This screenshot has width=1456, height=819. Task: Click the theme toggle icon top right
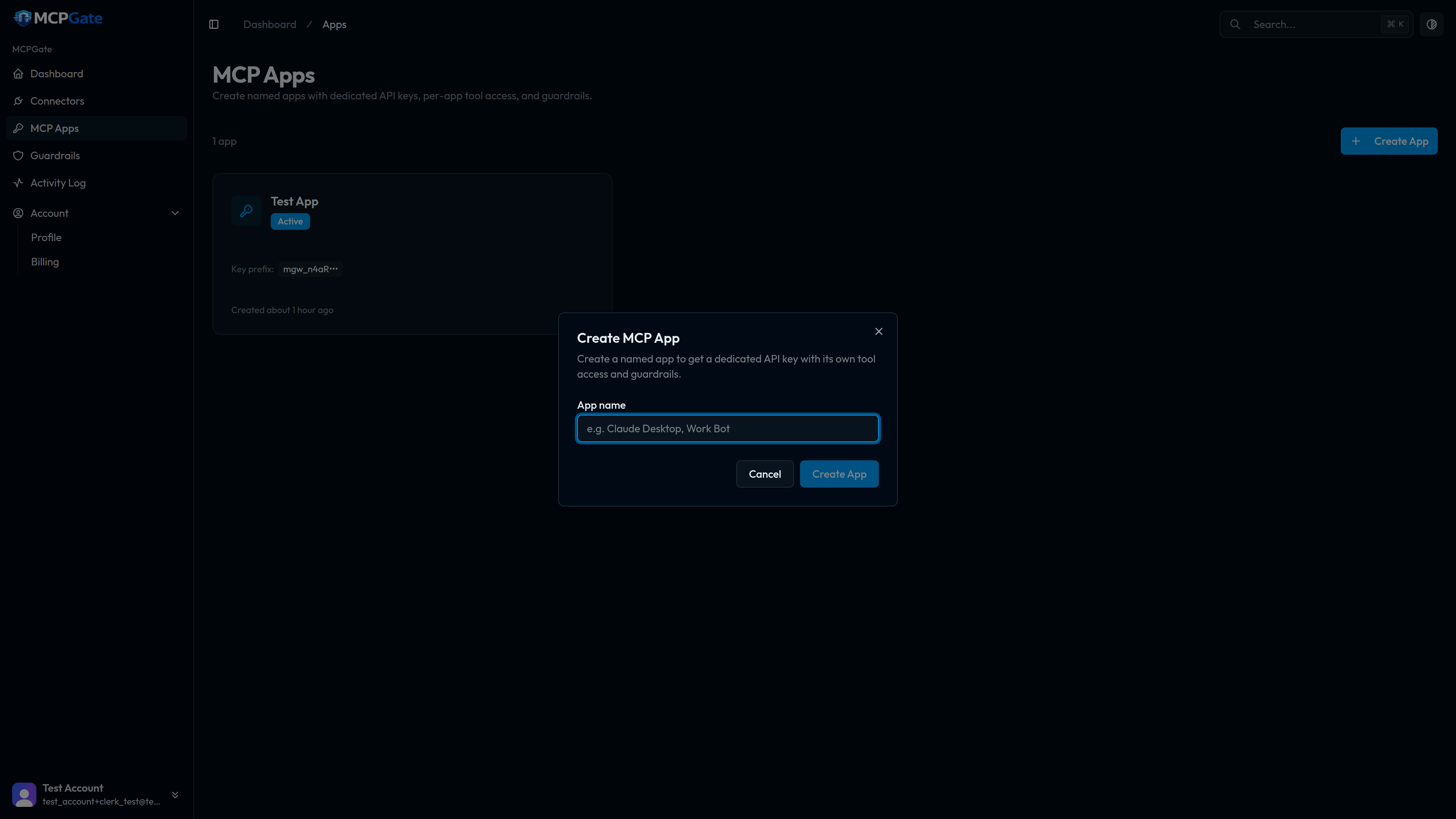(x=1432, y=24)
